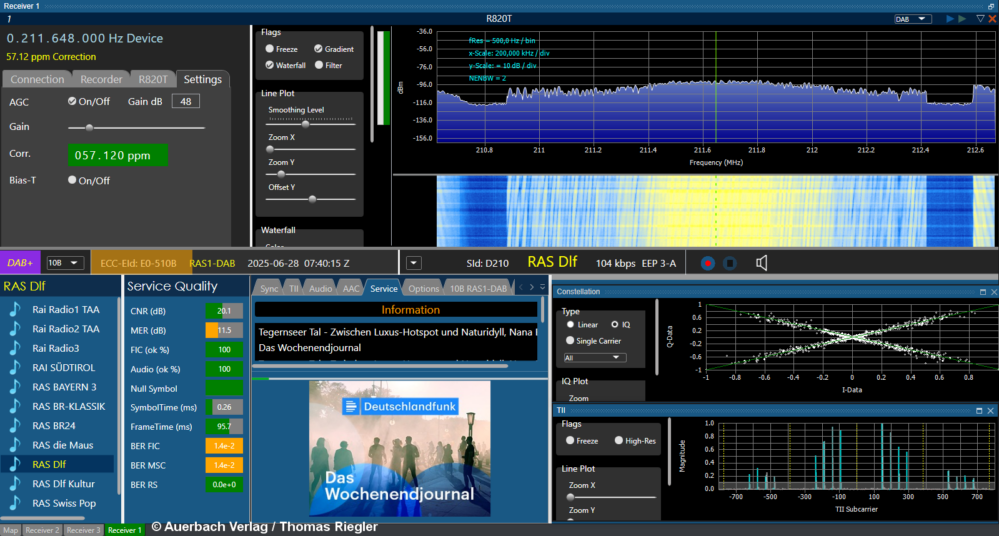
Task: Switch to the Connection tab
Action: (37, 79)
